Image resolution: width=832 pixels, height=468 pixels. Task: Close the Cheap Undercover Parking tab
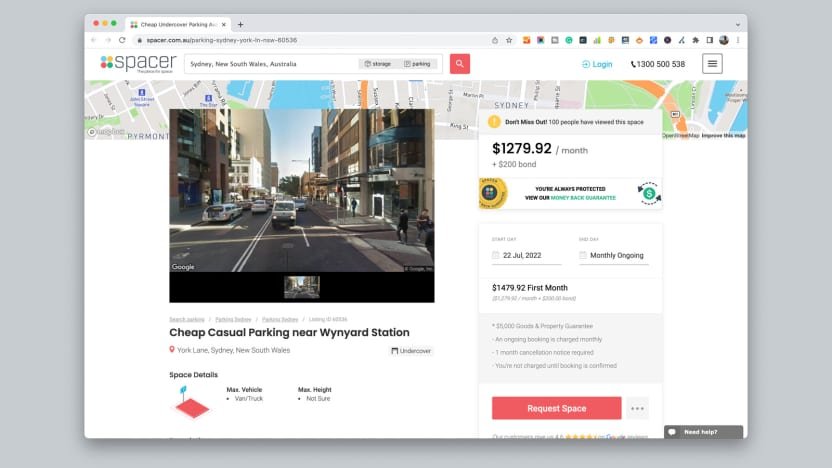click(x=224, y=24)
